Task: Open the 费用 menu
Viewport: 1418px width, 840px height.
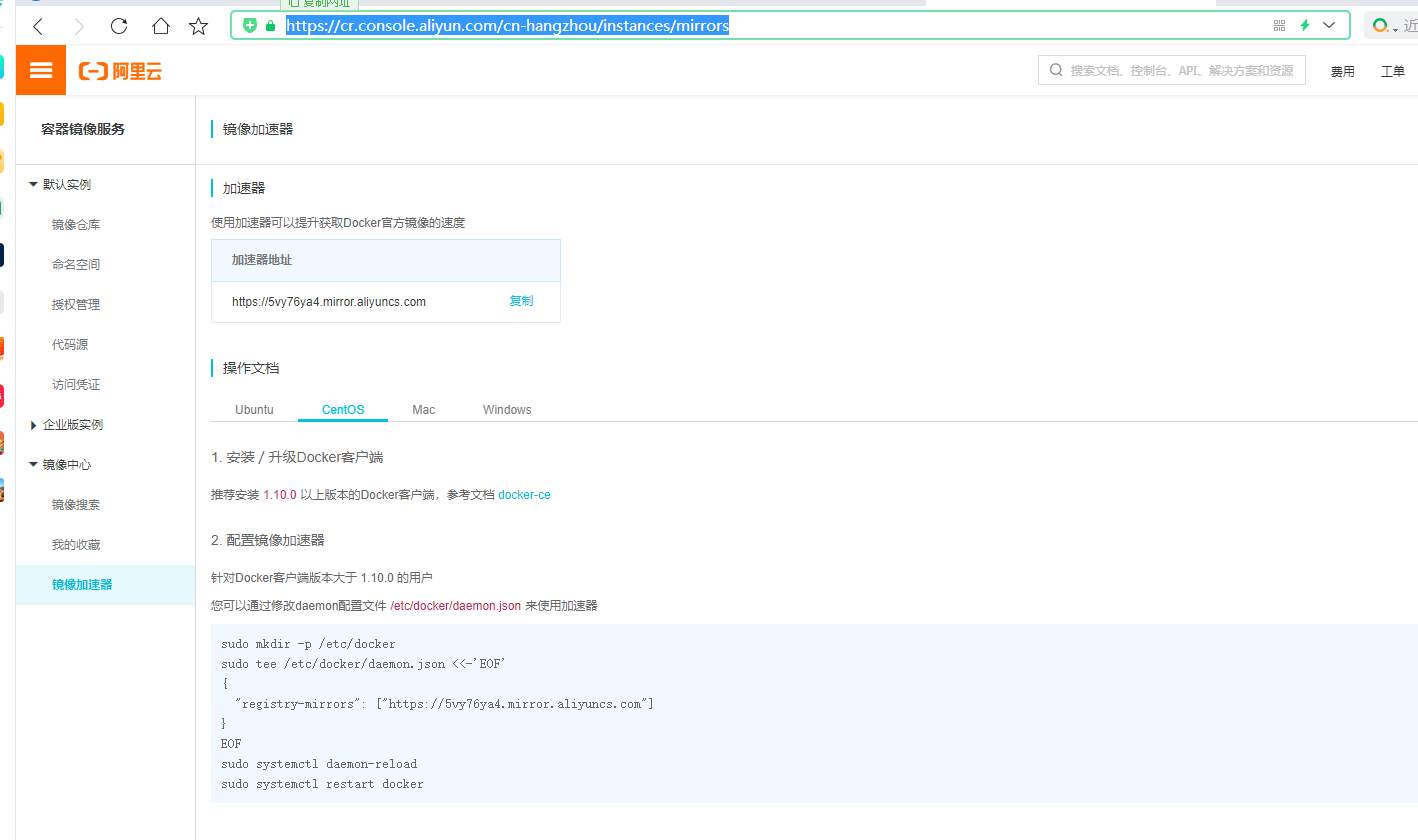Action: coord(1342,71)
